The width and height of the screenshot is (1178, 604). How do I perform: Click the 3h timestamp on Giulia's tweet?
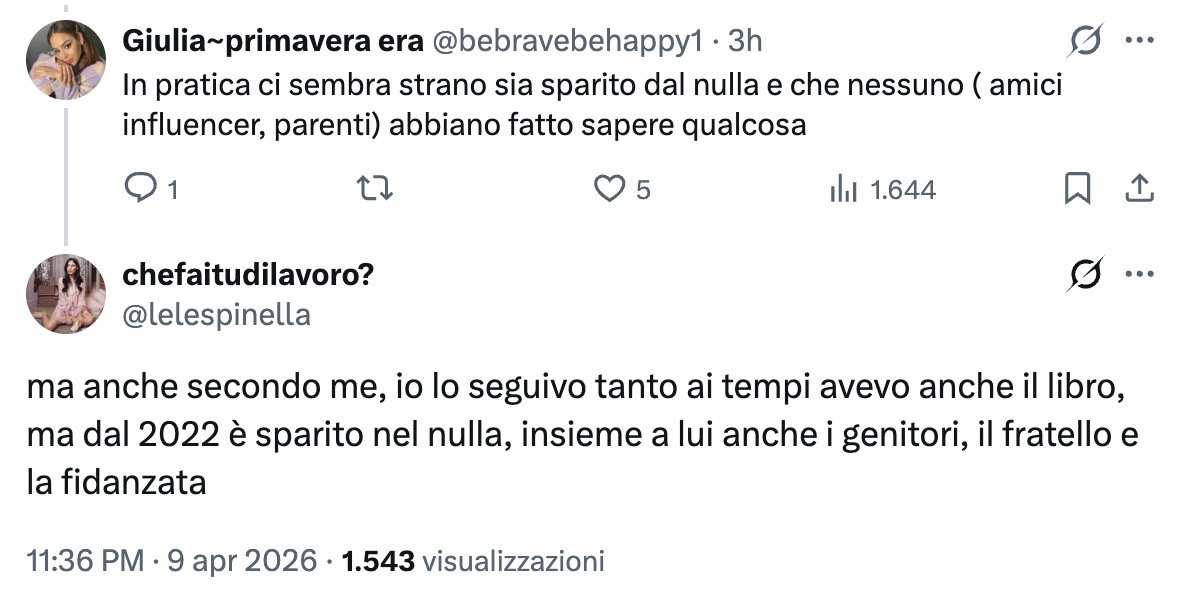point(745,41)
